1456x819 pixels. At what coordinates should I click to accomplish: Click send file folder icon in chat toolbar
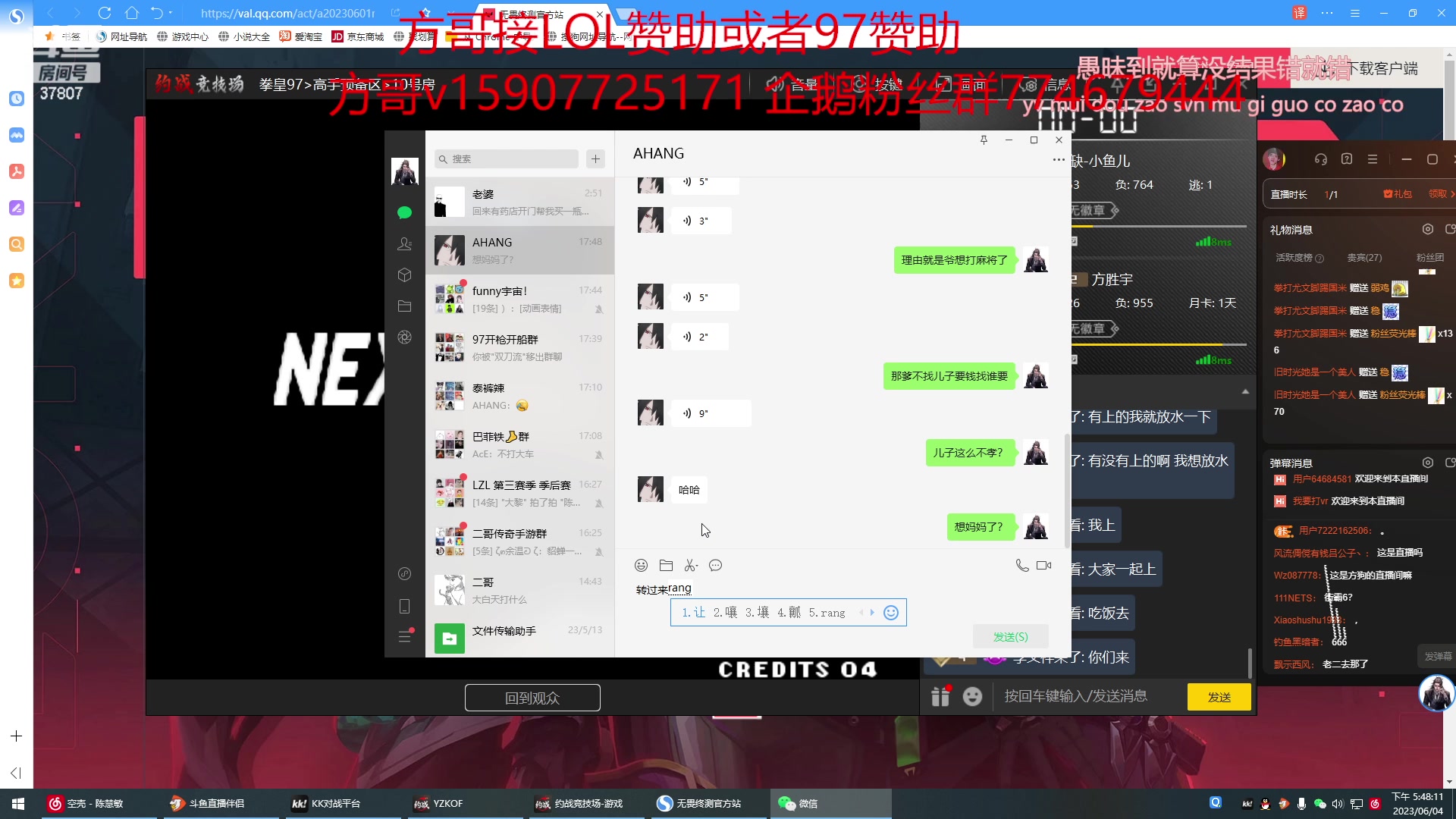tap(666, 565)
